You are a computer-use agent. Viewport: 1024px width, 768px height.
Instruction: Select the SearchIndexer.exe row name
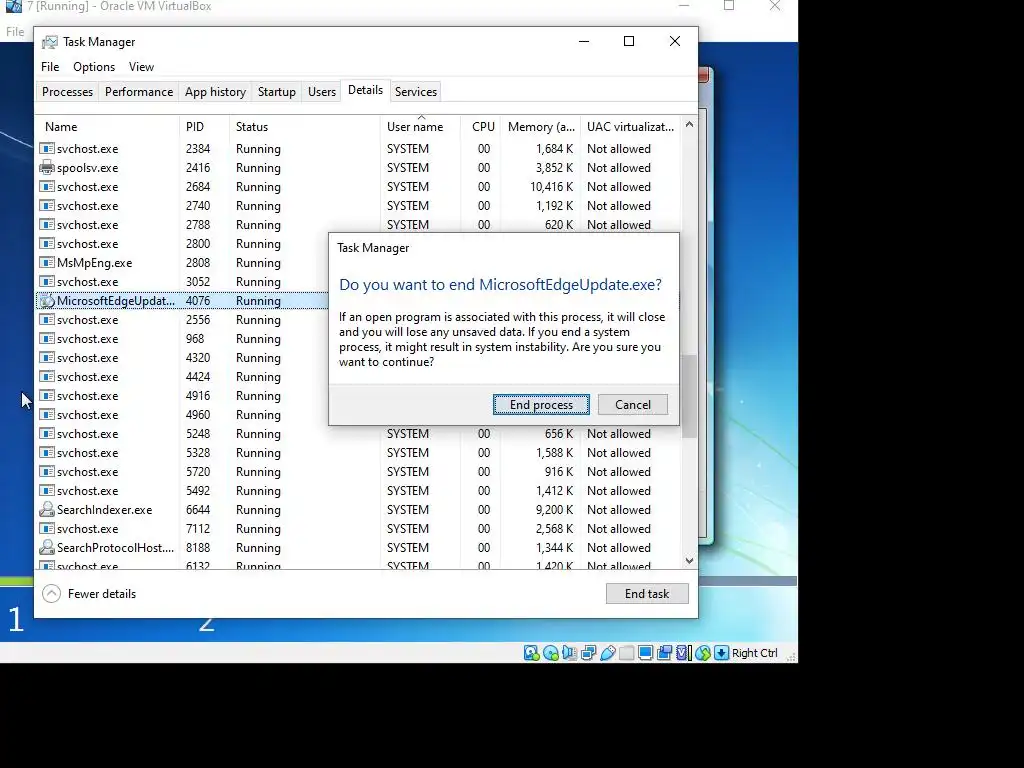(x=104, y=509)
